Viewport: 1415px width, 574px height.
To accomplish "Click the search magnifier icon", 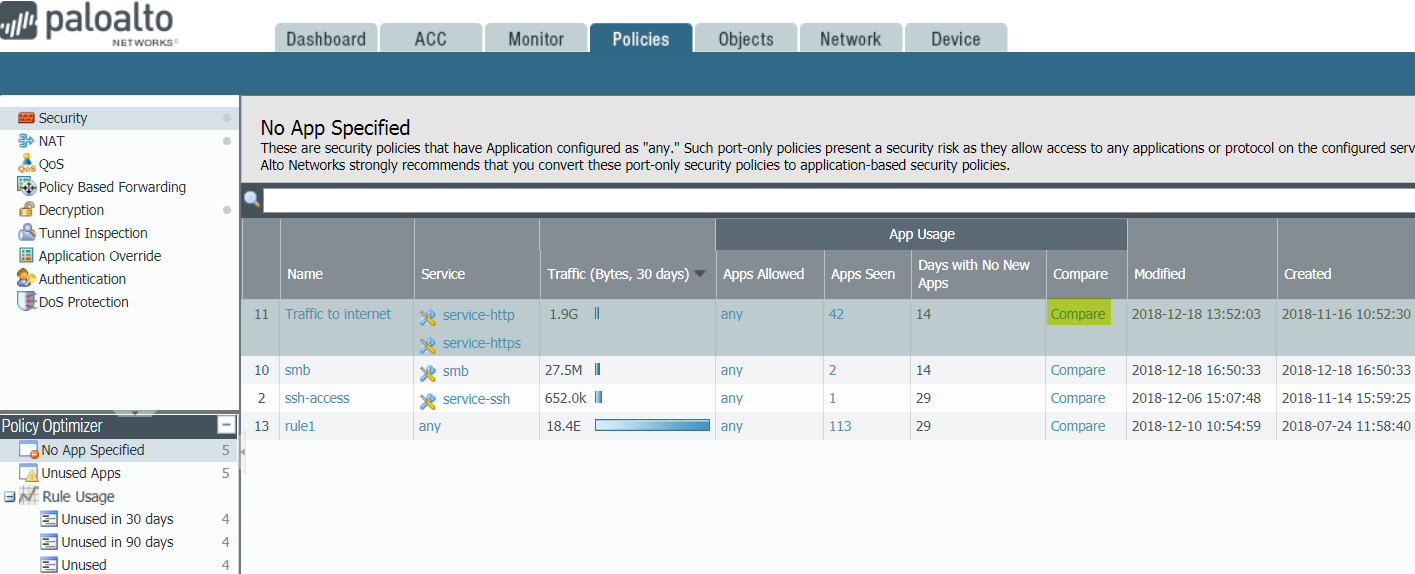I will [252, 199].
